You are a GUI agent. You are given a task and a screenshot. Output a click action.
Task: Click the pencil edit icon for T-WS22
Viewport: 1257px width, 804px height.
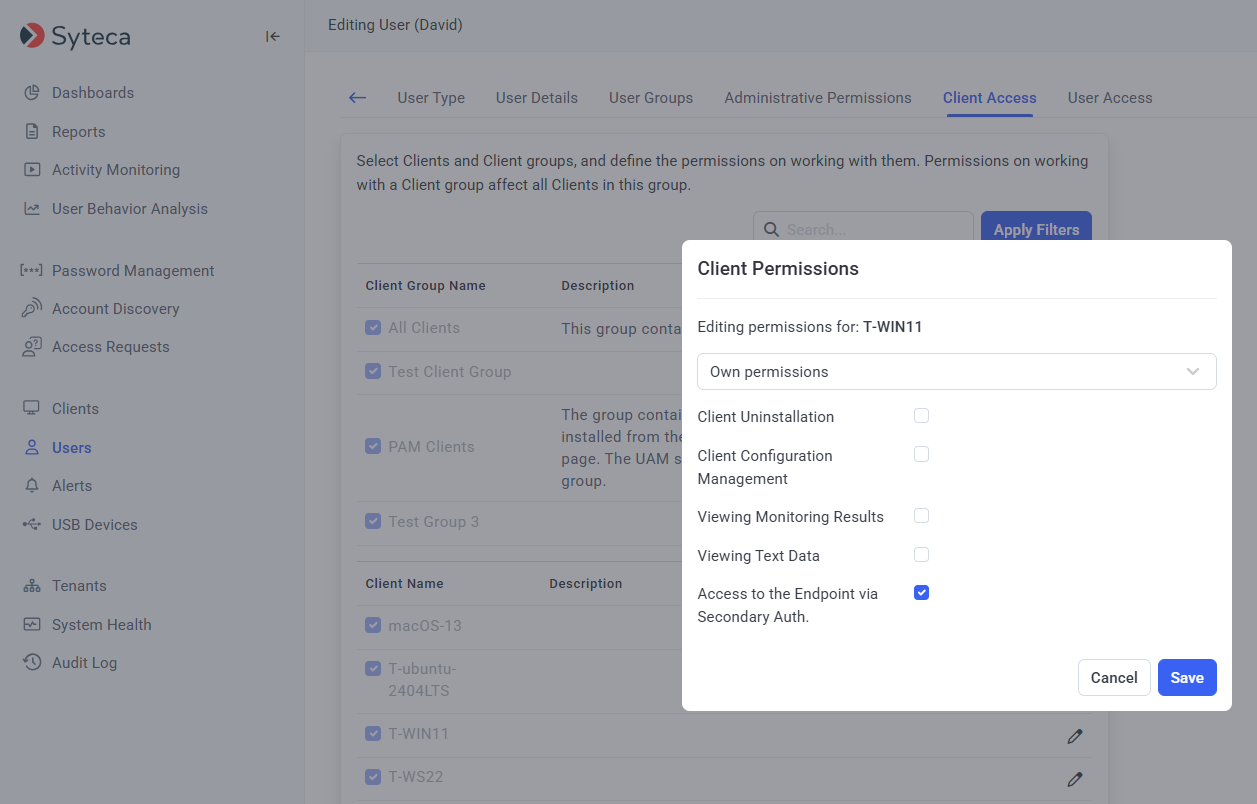1074,778
